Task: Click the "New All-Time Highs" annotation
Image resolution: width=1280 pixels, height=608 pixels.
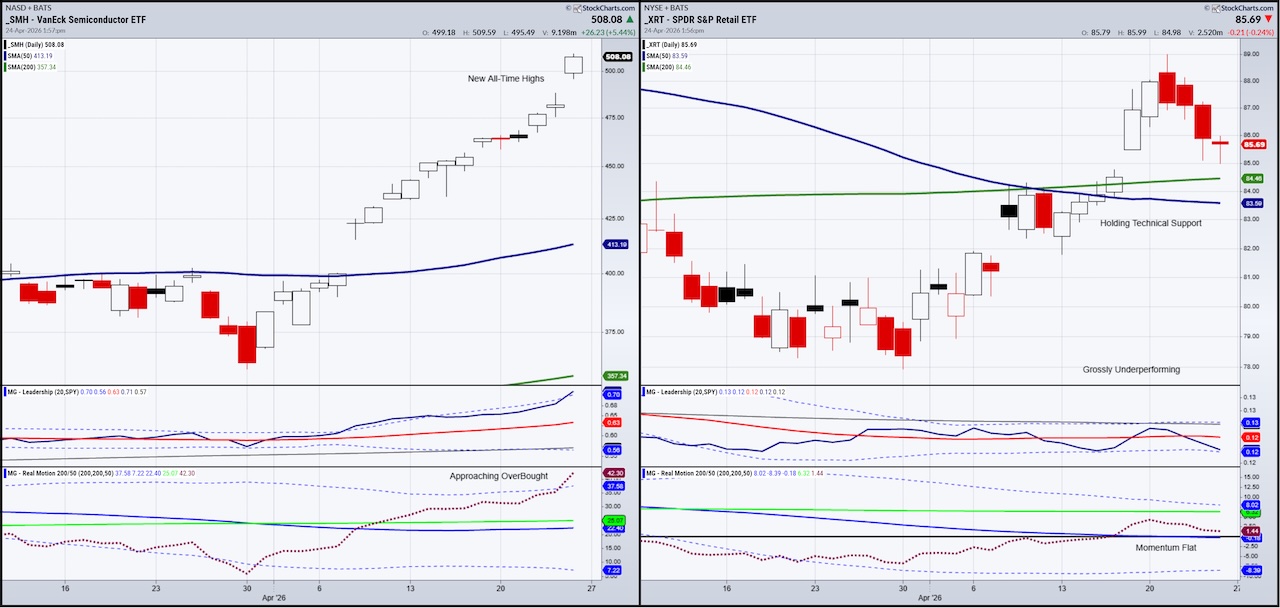Action: pos(506,78)
